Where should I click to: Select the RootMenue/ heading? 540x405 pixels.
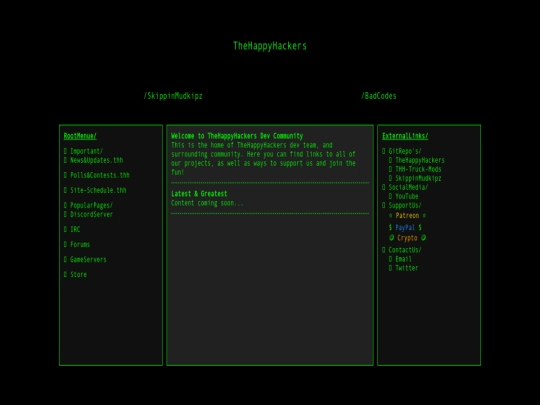pos(80,136)
